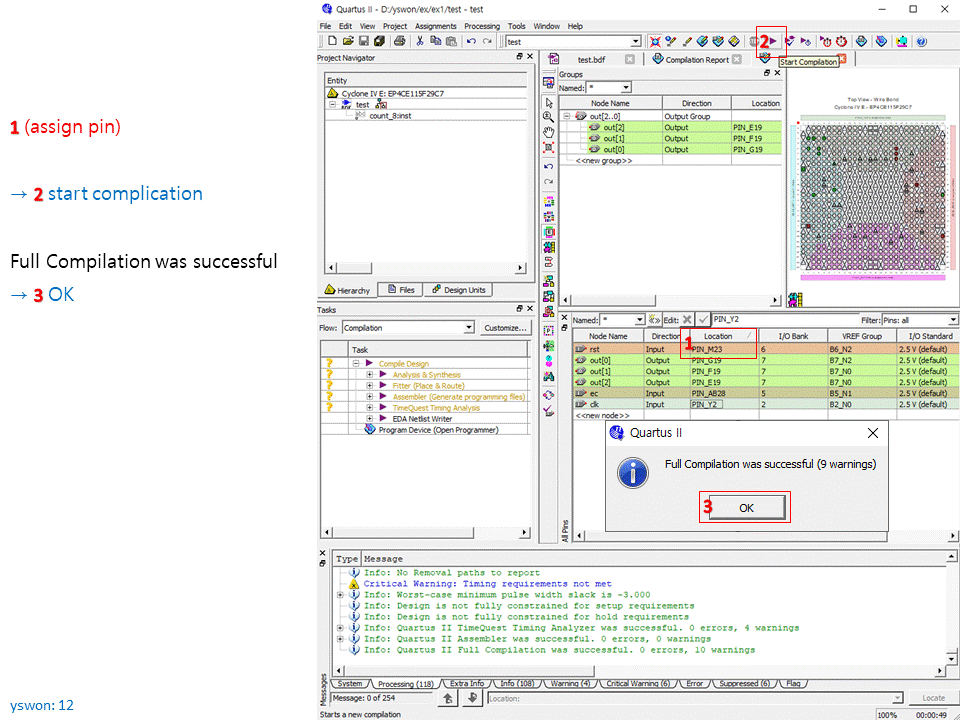960x720 pixels.
Task: Switch to the Design Units tab
Action: [459, 290]
